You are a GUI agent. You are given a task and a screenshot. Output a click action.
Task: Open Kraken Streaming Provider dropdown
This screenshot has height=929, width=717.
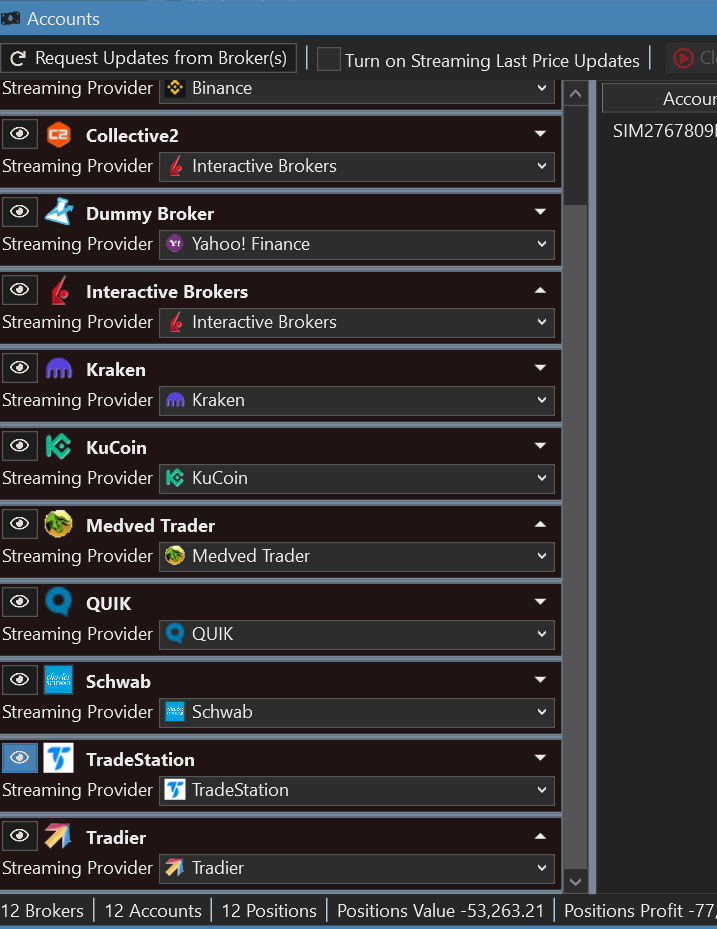pos(357,400)
